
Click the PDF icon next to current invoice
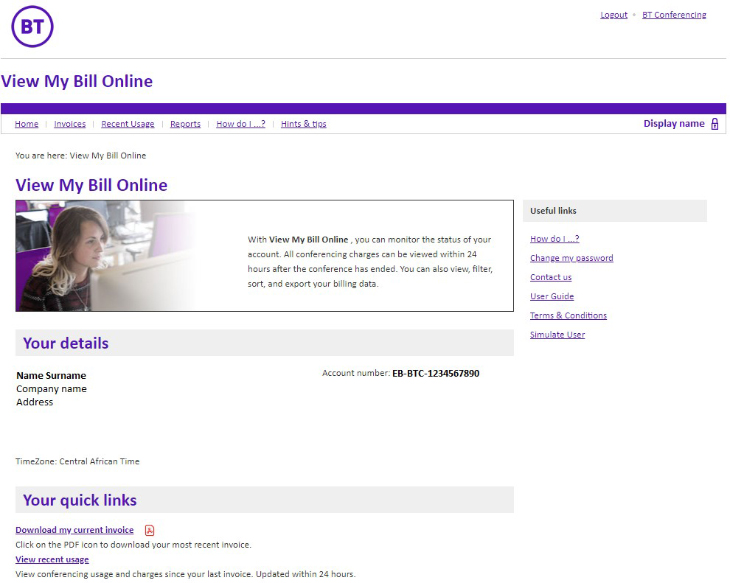149,530
